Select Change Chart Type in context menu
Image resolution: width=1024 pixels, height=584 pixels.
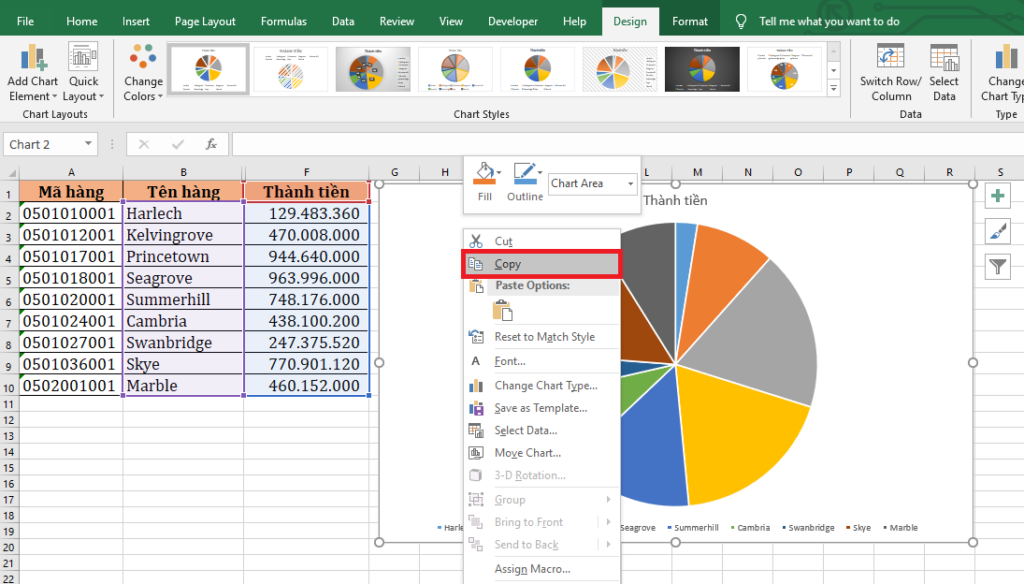(545, 385)
